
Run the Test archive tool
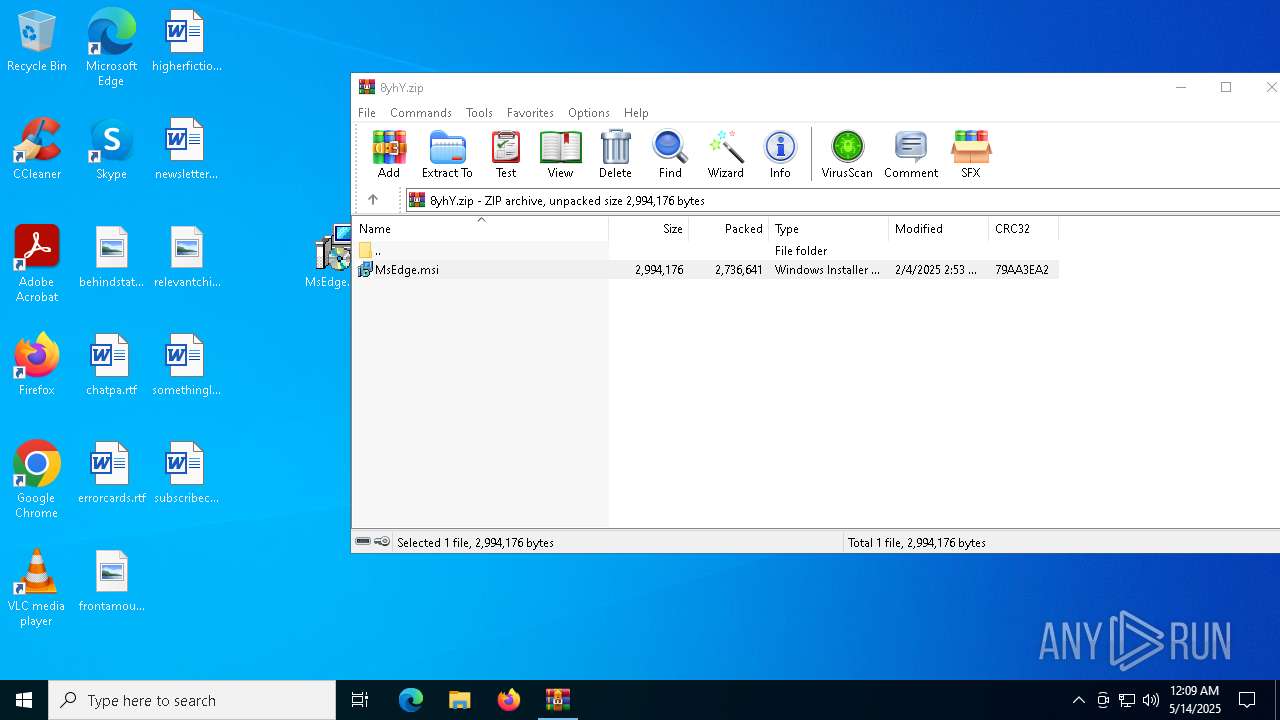(x=506, y=154)
